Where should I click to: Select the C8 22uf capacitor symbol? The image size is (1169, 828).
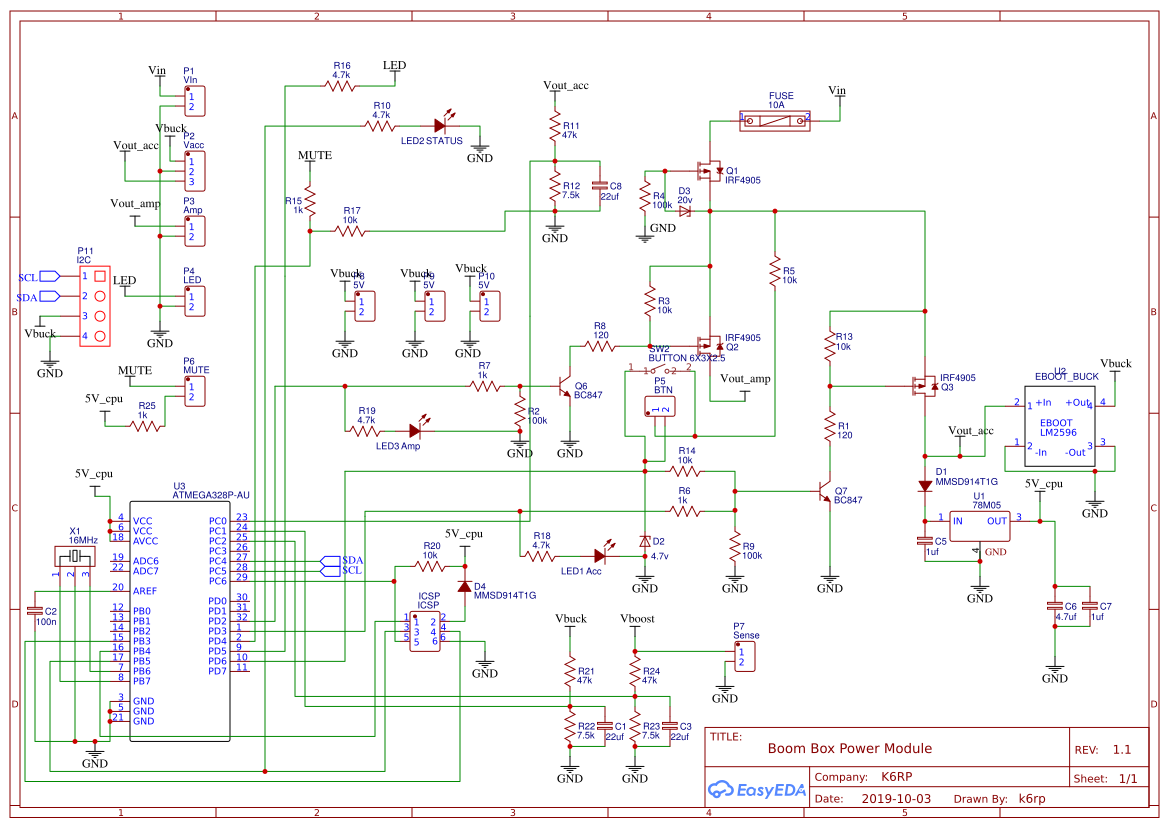tap(599, 186)
